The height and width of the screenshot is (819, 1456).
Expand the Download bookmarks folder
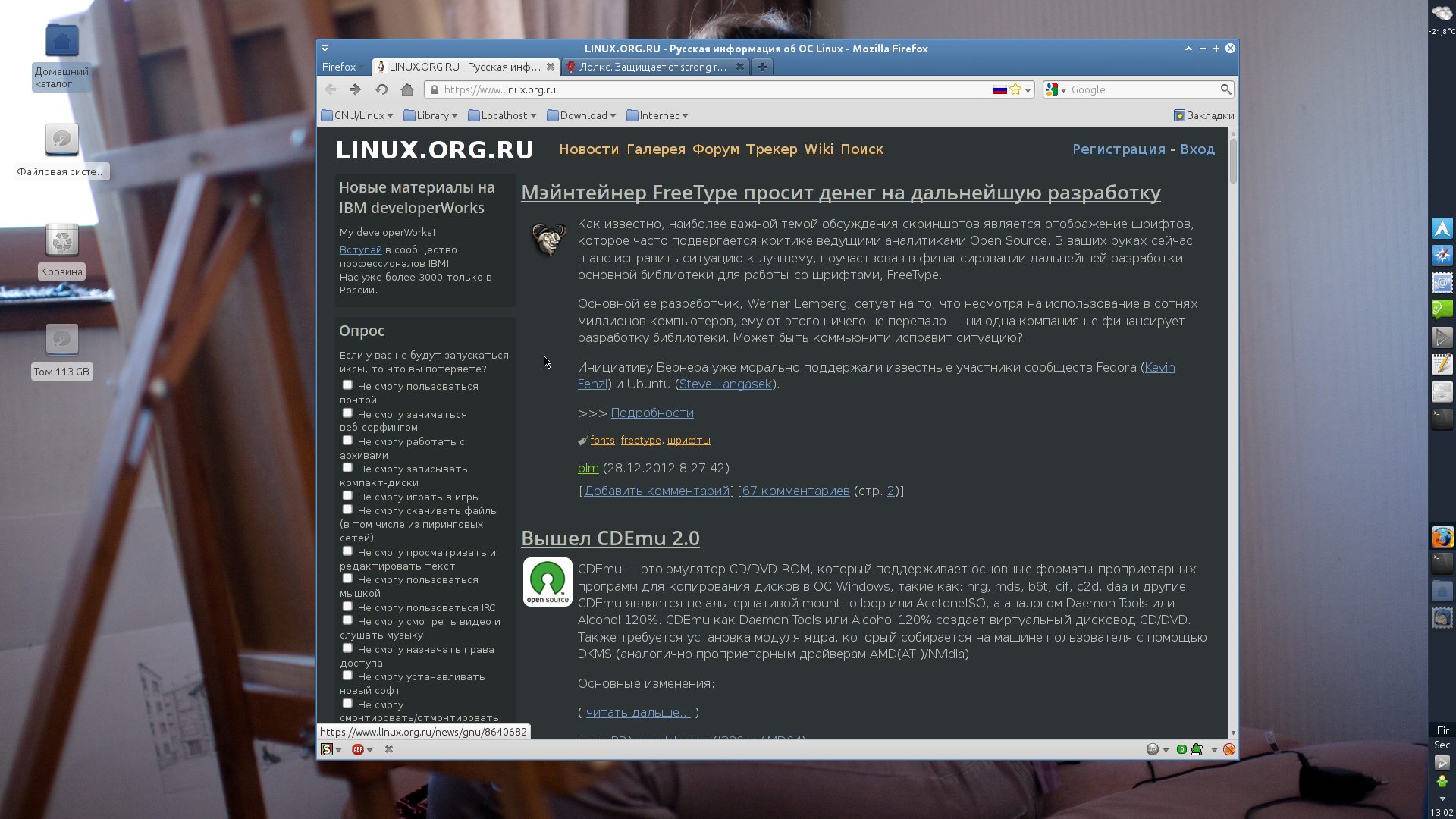[x=582, y=115]
